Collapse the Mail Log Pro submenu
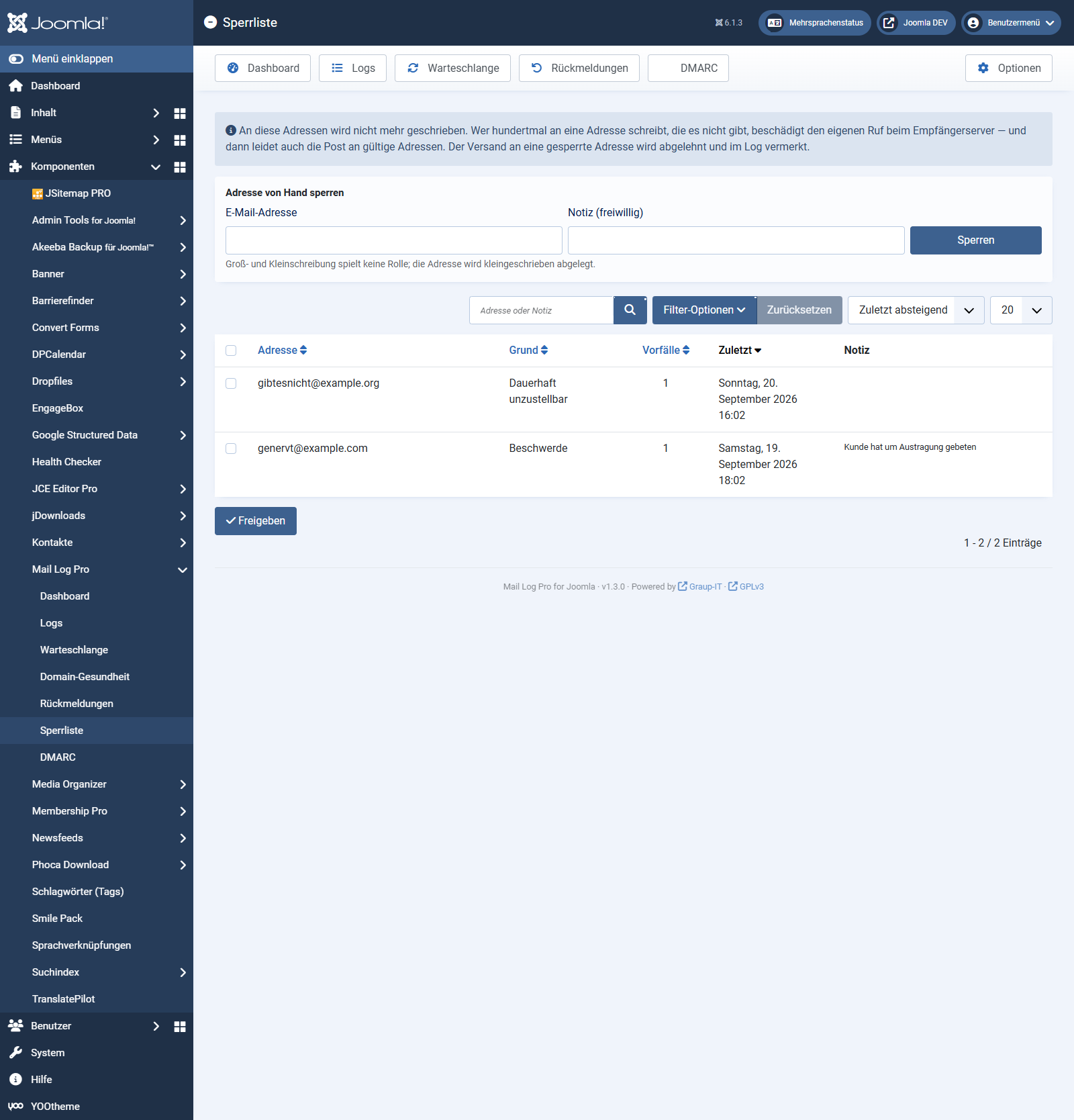Viewport: 1074px width, 1120px height. pyautogui.click(x=183, y=570)
